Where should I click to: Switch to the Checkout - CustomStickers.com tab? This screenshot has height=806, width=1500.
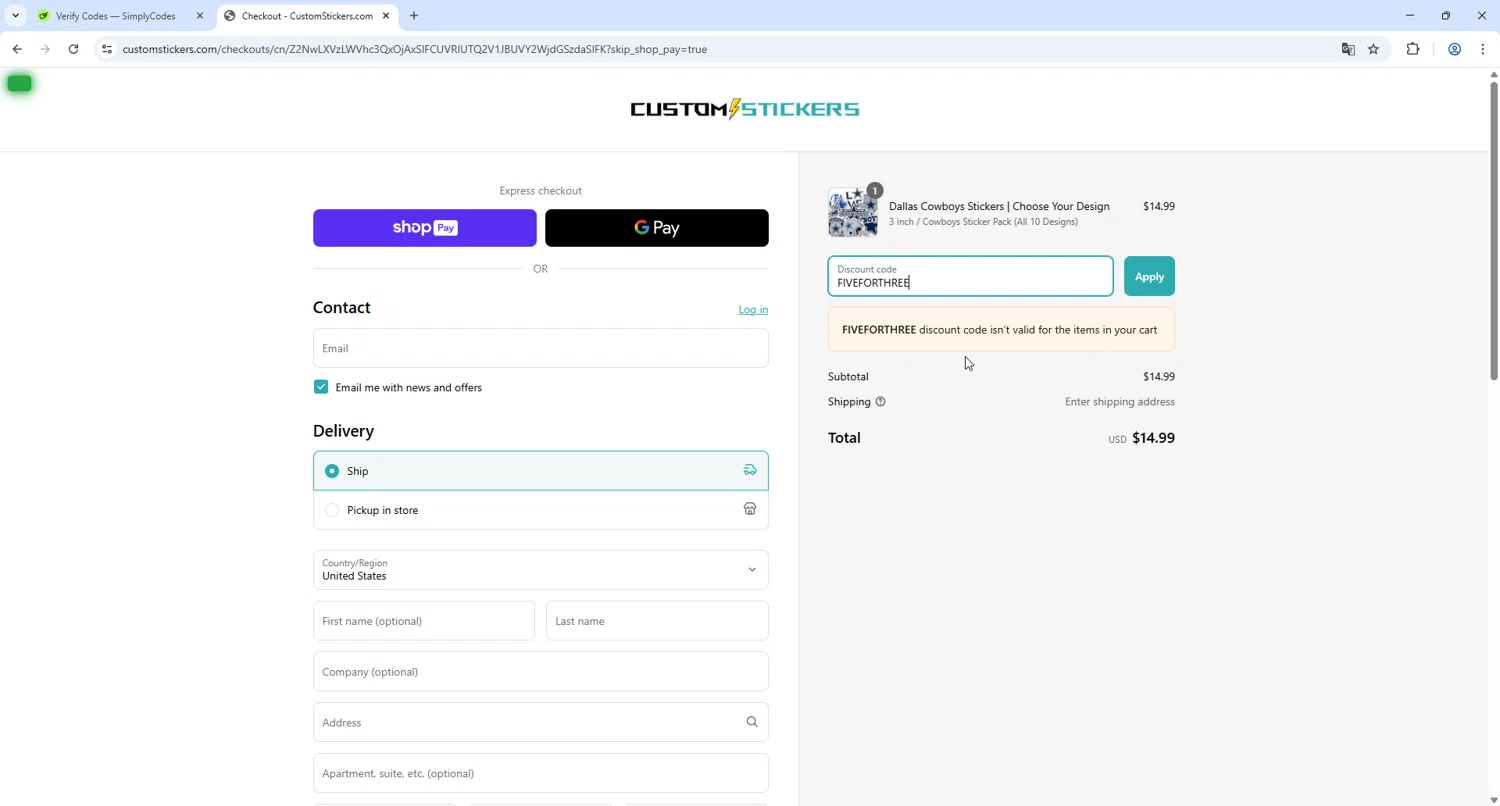tap(305, 16)
